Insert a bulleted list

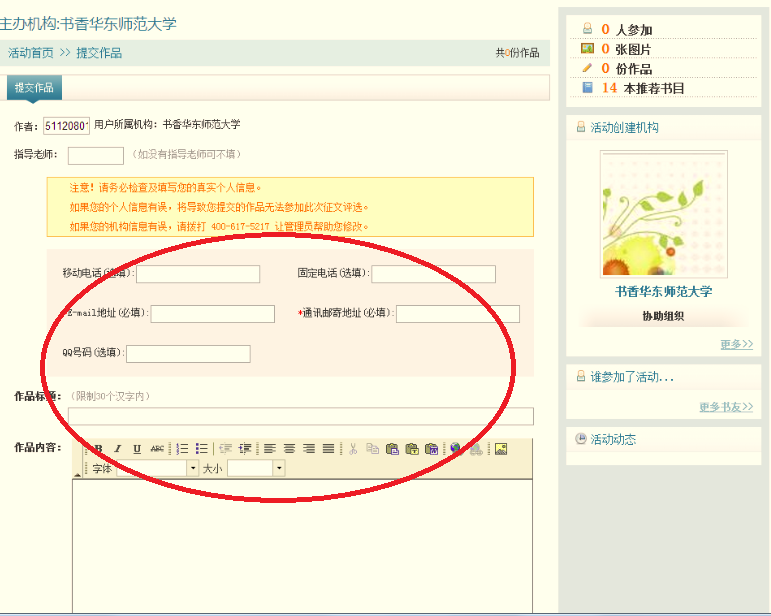click(201, 449)
